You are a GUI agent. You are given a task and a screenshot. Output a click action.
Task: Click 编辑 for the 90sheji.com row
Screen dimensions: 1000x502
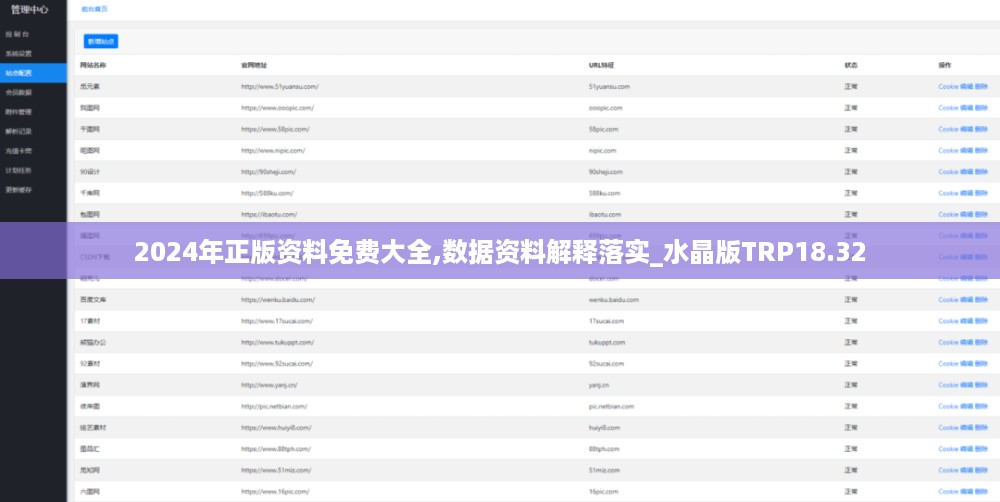point(966,172)
